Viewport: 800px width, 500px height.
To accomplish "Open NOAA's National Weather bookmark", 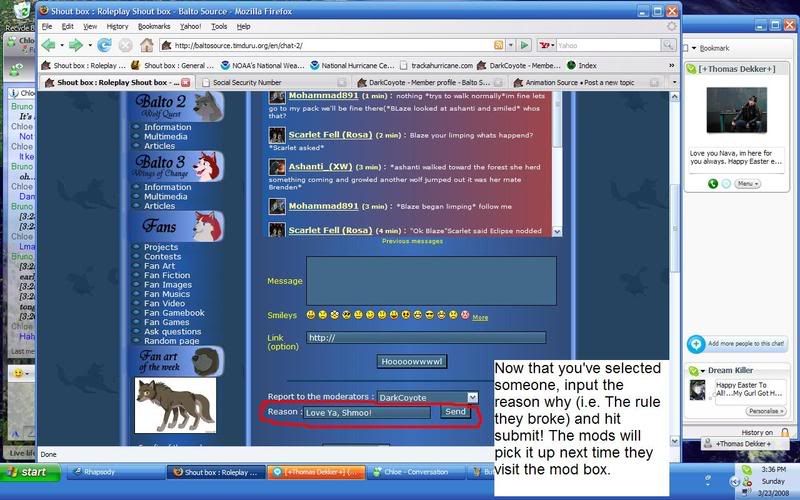I will click(x=263, y=65).
